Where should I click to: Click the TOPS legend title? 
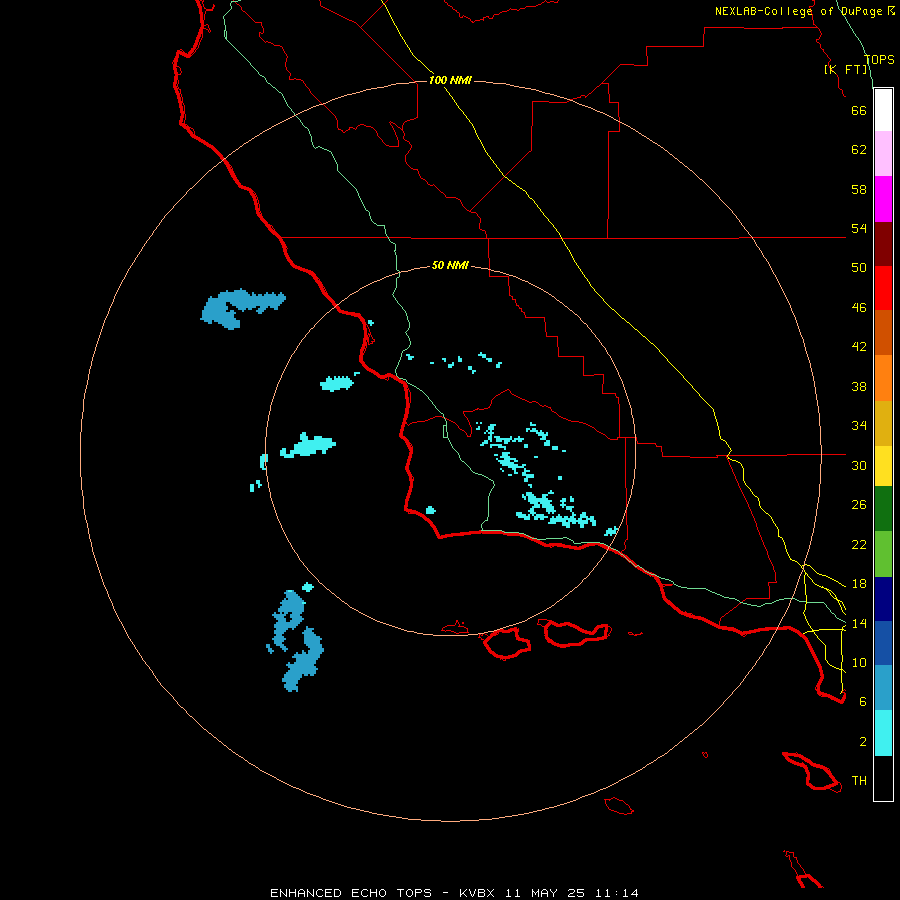pyautogui.click(x=879, y=59)
